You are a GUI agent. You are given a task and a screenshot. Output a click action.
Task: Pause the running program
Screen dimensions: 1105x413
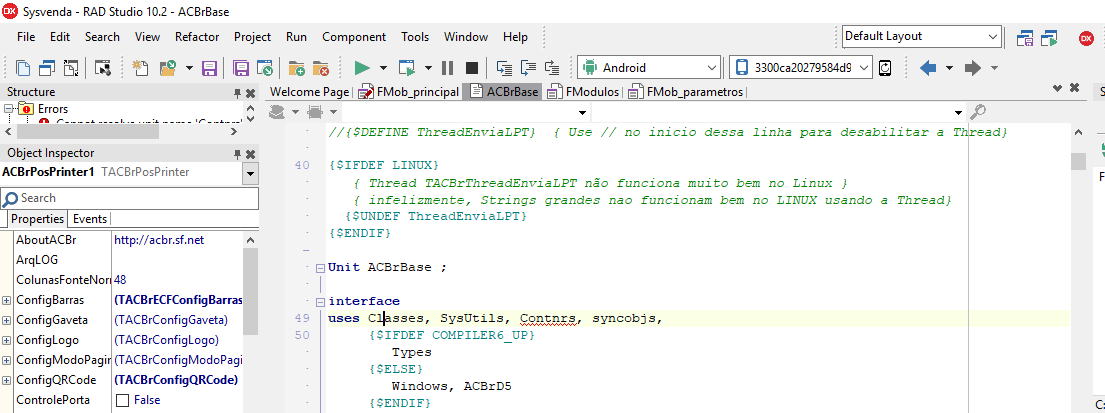[447, 68]
